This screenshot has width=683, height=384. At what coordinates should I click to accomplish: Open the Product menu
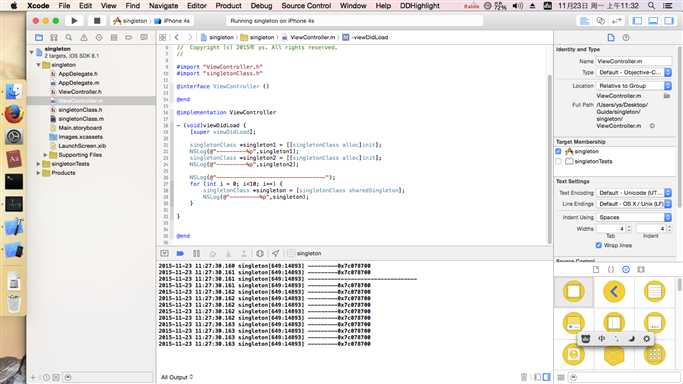[228, 6]
